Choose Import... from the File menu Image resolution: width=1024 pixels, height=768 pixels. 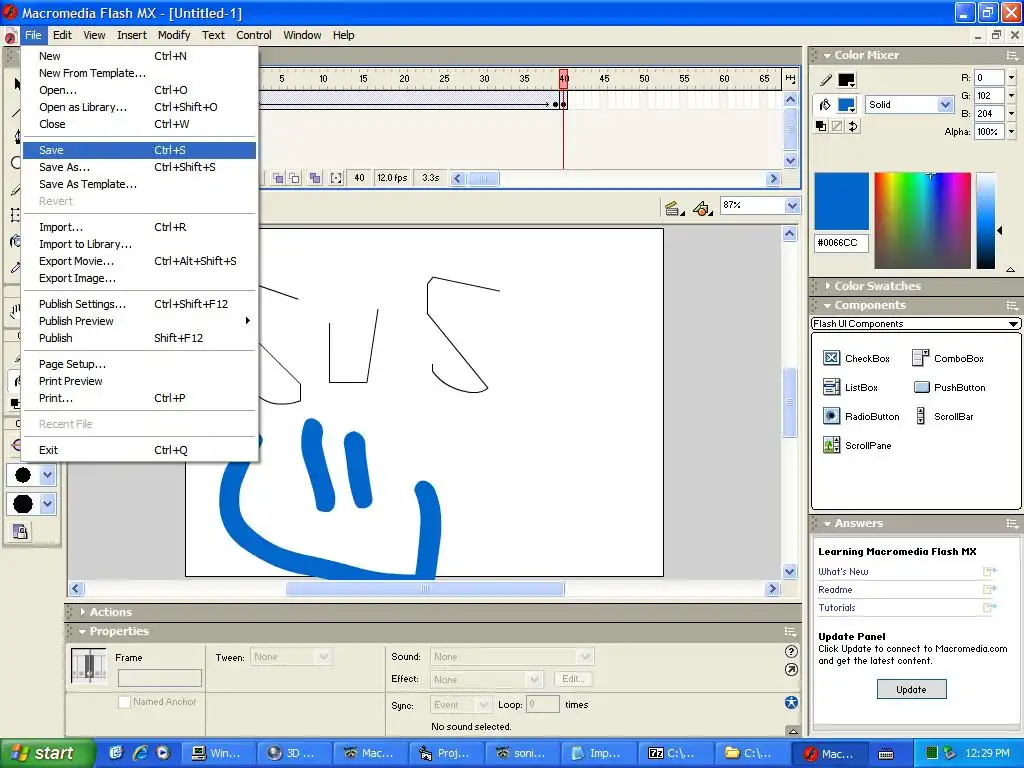(139, 227)
